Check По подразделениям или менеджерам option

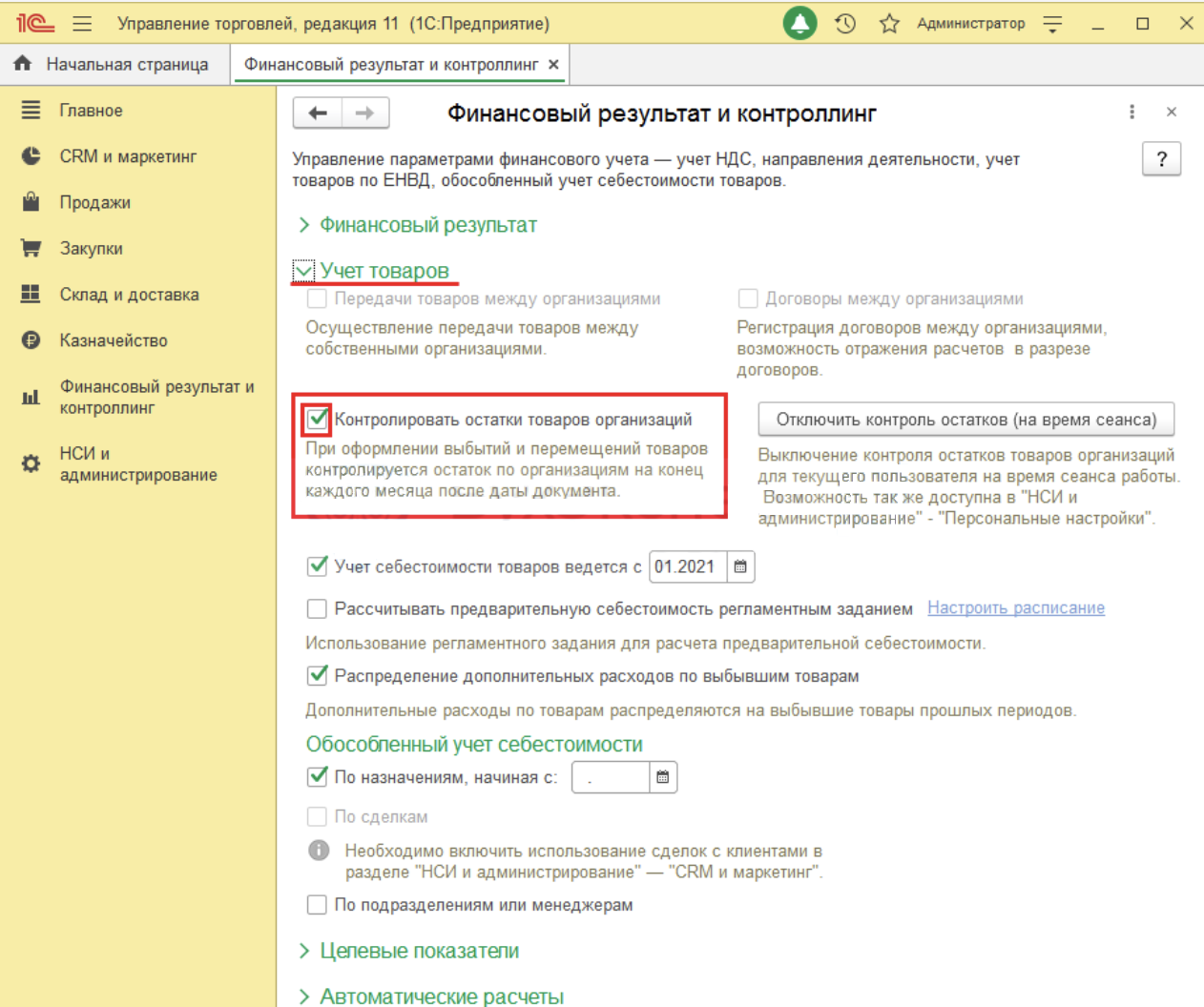click(x=317, y=905)
